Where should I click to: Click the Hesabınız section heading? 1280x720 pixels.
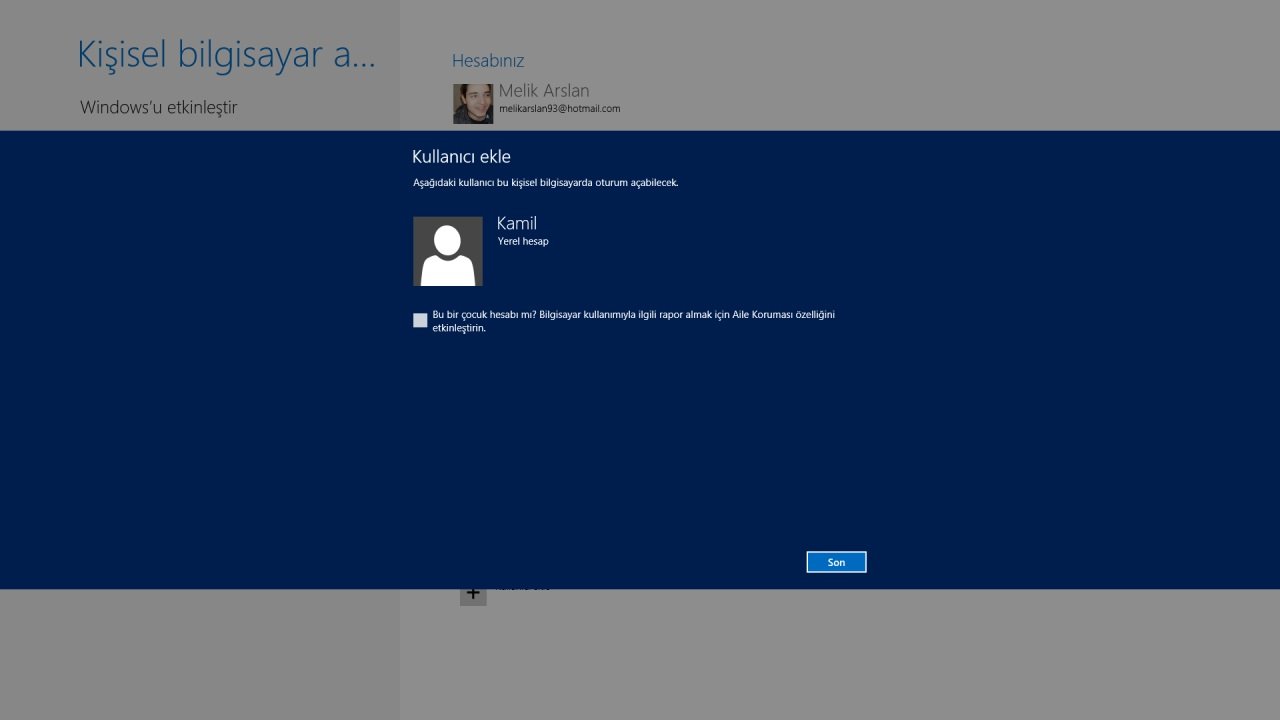click(488, 61)
